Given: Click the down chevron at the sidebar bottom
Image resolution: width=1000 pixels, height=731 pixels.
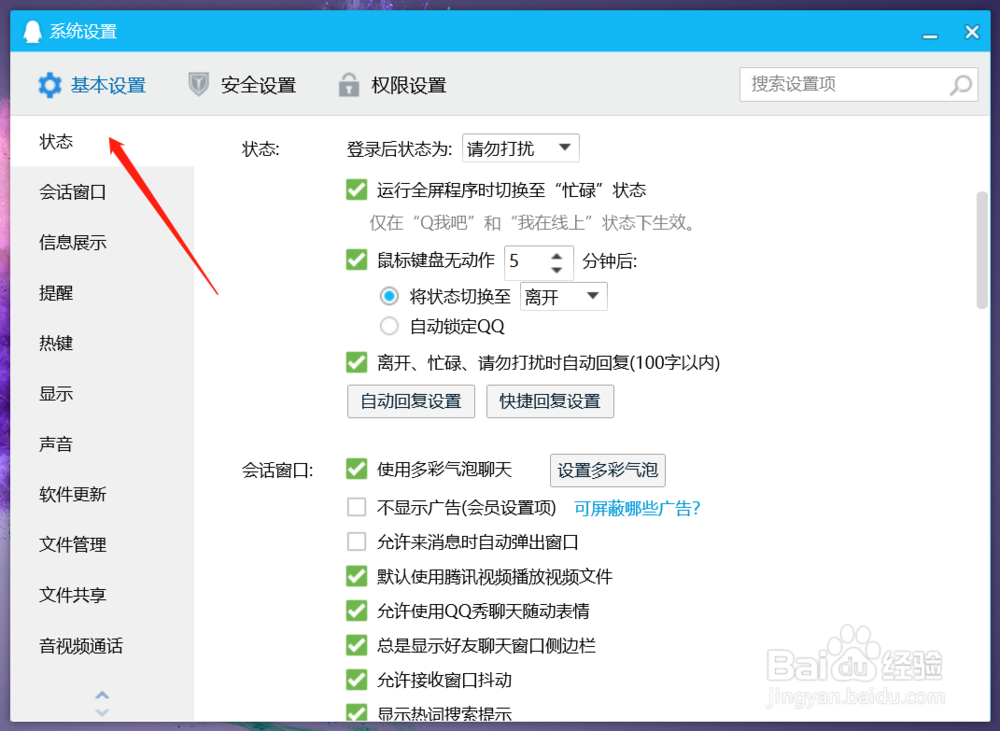Looking at the screenshot, I should click(x=102, y=712).
